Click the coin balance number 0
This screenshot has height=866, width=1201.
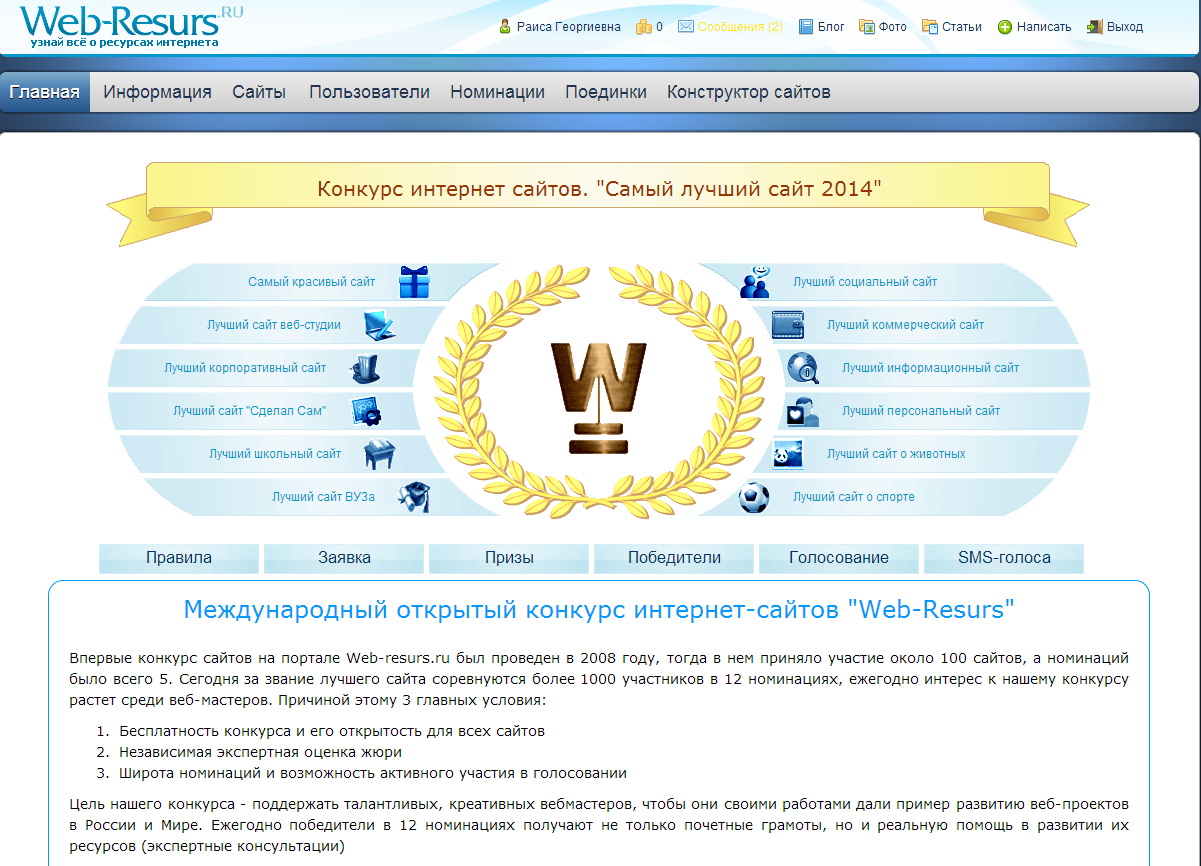[659, 27]
